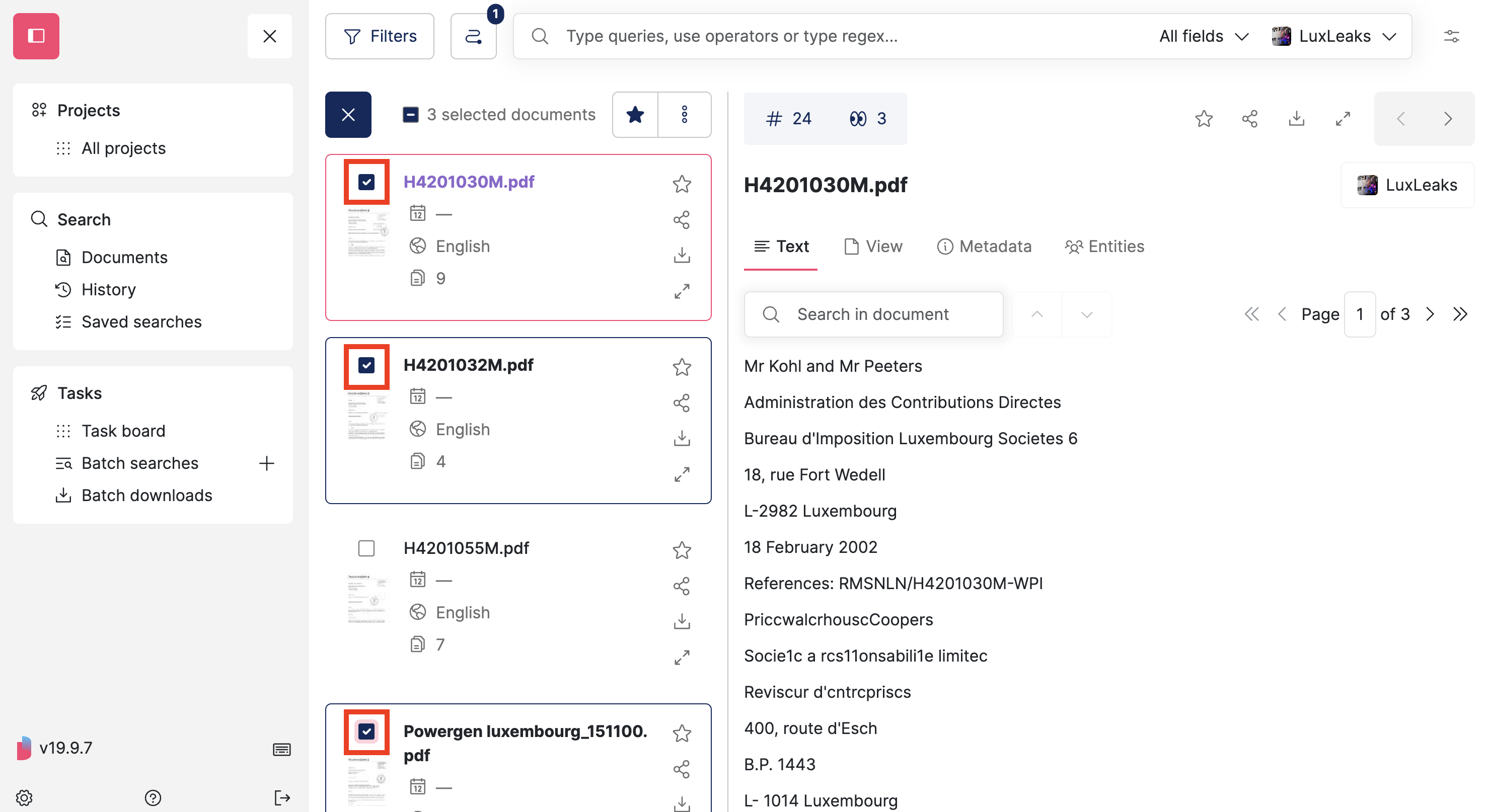Viewport: 1488px width, 812px height.
Task: Star all selected documents
Action: click(635, 114)
